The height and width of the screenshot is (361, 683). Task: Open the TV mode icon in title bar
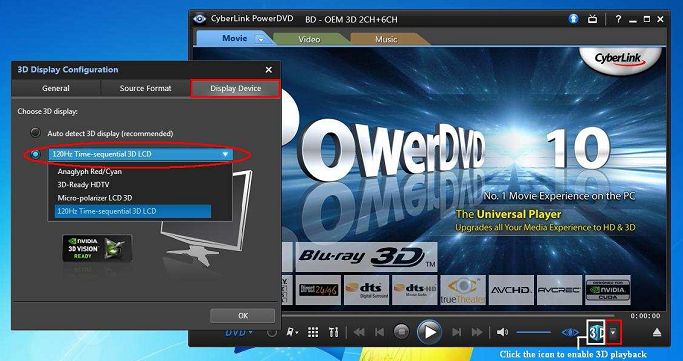click(x=592, y=19)
